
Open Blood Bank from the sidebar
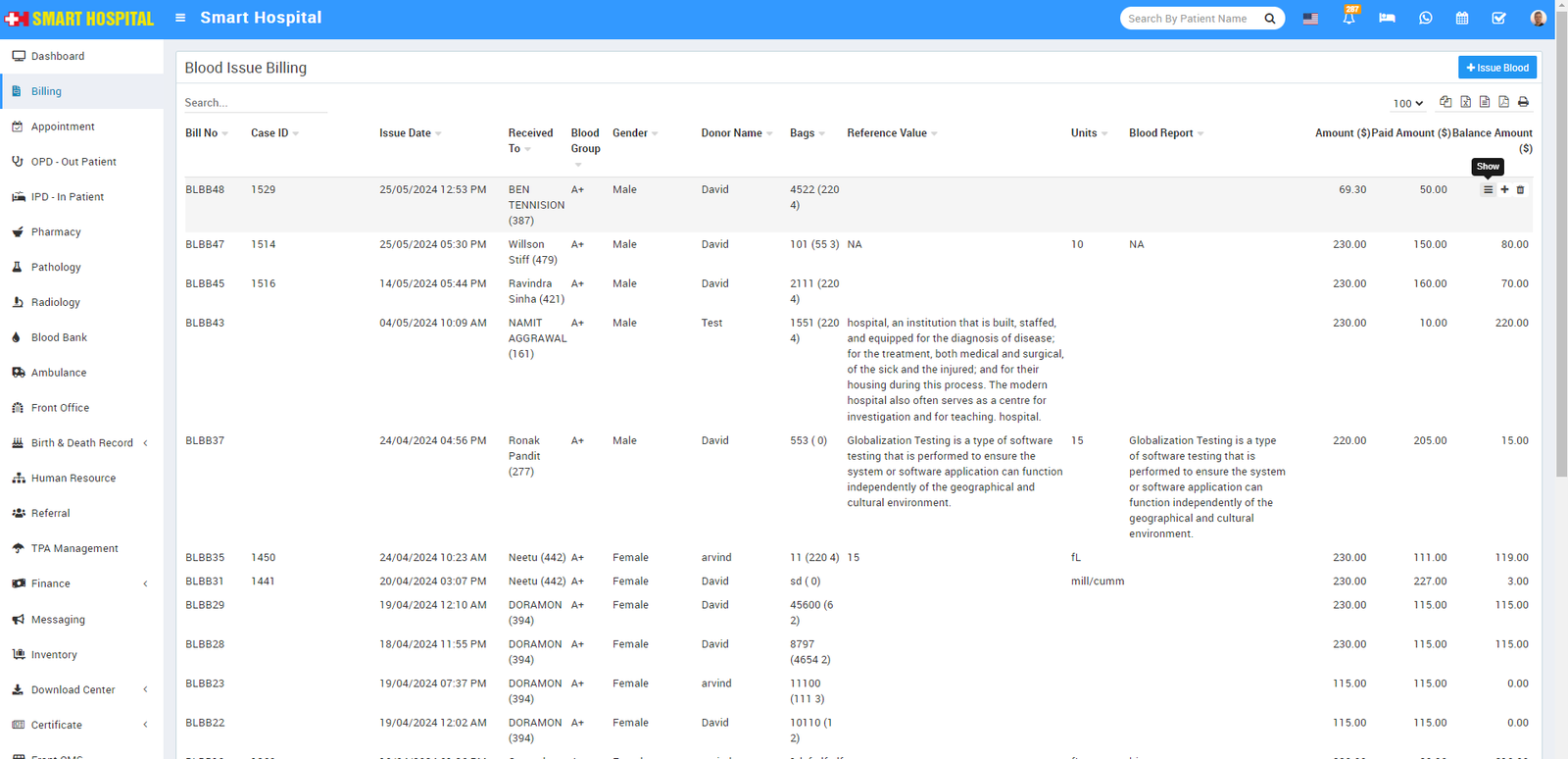coord(59,337)
